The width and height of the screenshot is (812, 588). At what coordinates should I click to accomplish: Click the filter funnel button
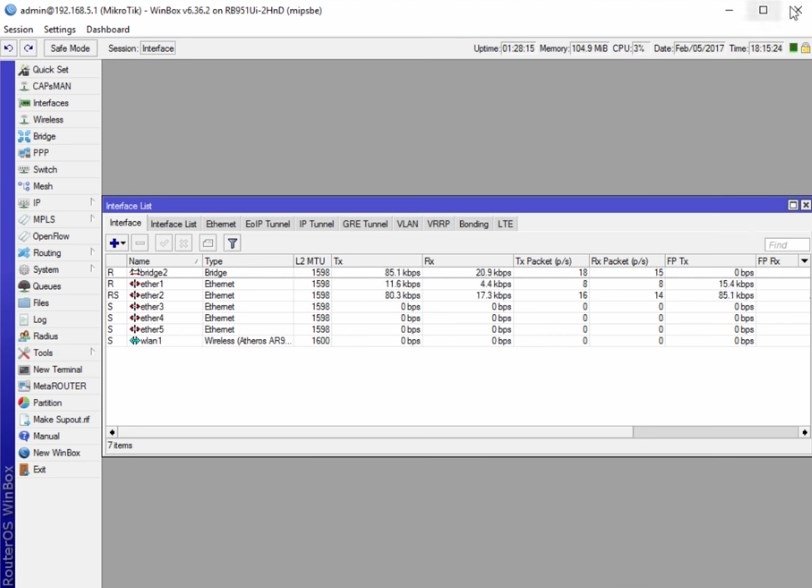(x=233, y=243)
